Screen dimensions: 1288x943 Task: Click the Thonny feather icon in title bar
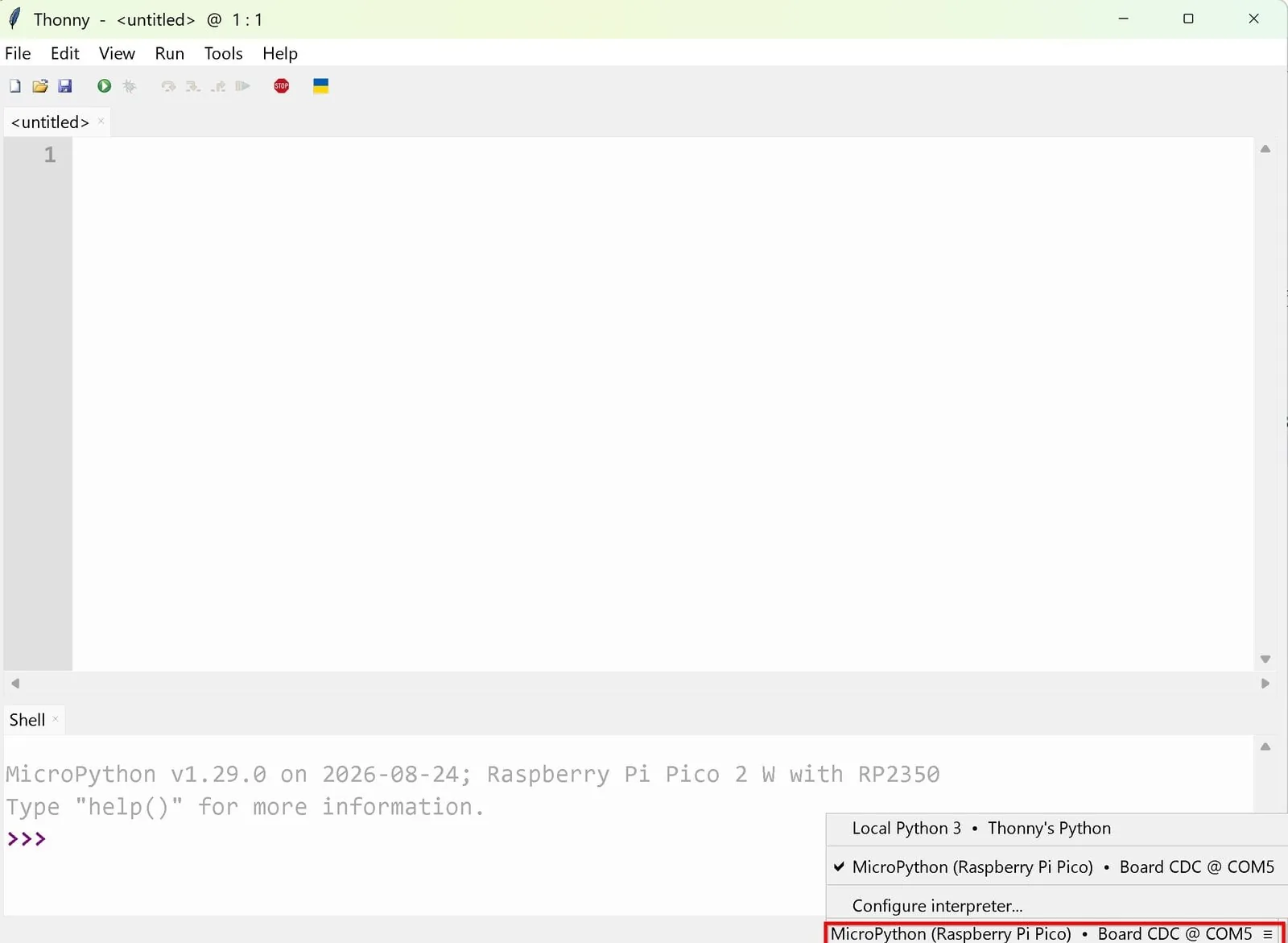(14, 19)
